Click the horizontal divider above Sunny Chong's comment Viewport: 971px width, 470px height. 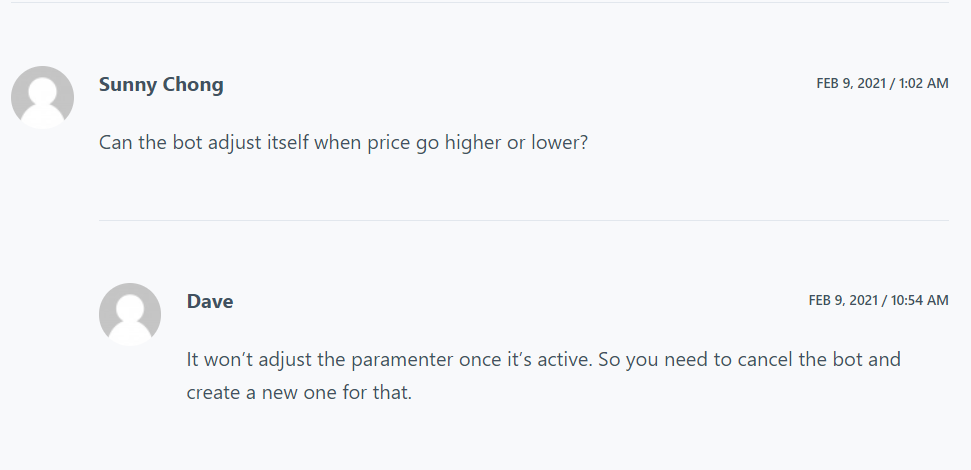pos(485,3)
